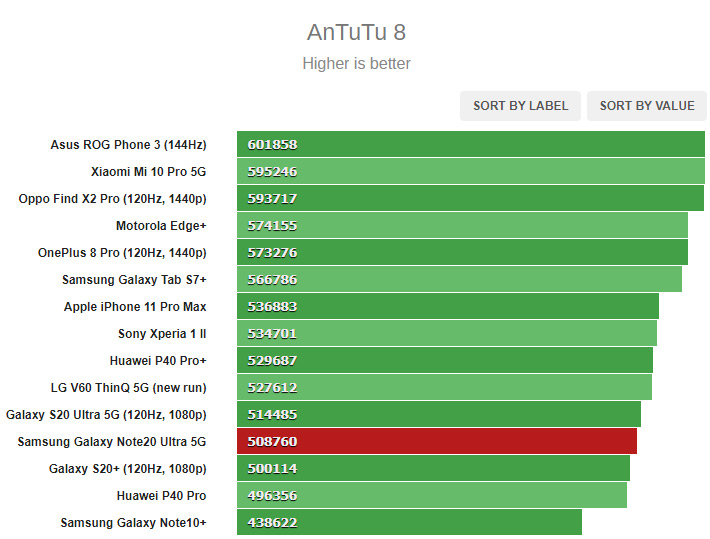Select the Asus ROG Phone 3 (144Hz) label

pos(128,145)
